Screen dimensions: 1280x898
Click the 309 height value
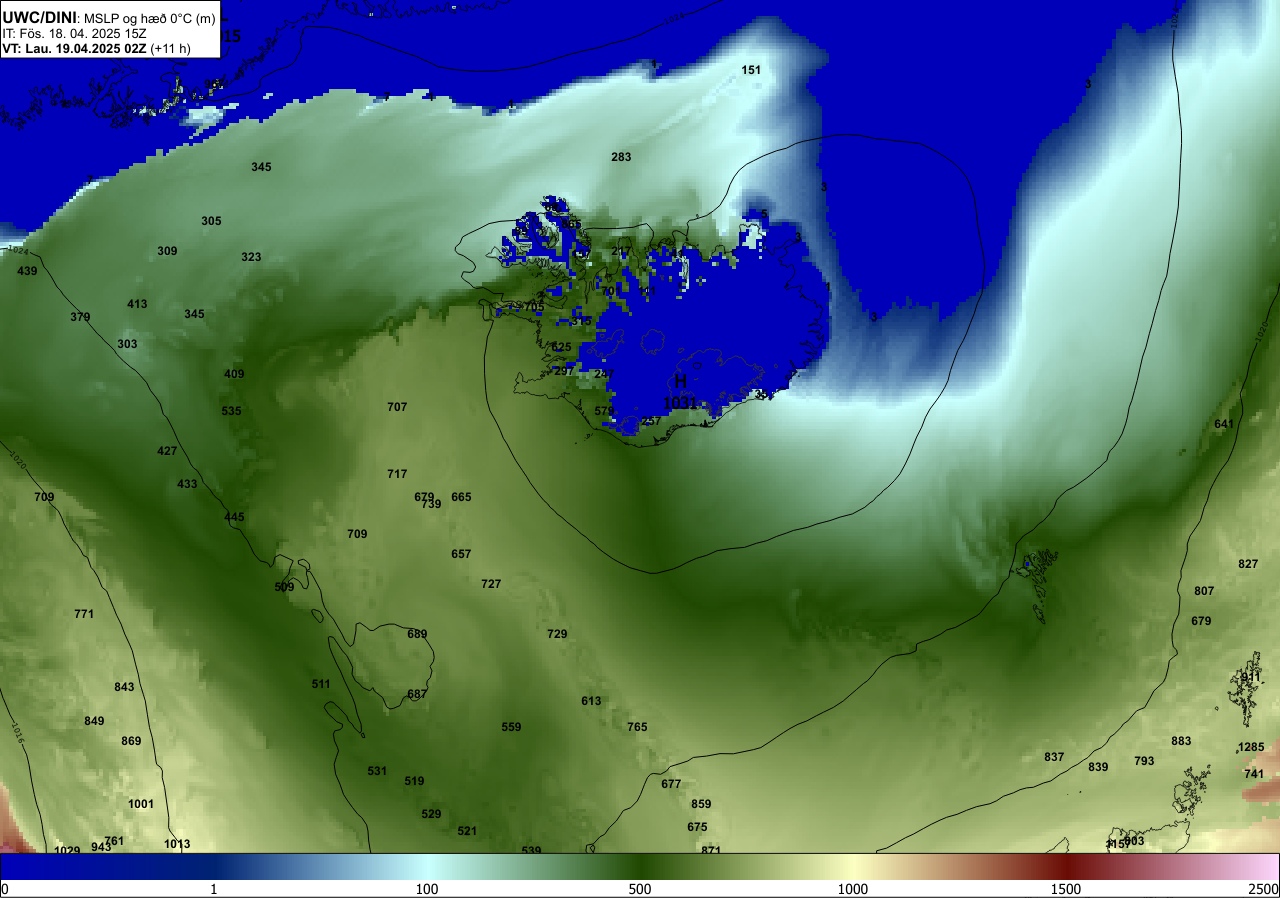coord(167,251)
